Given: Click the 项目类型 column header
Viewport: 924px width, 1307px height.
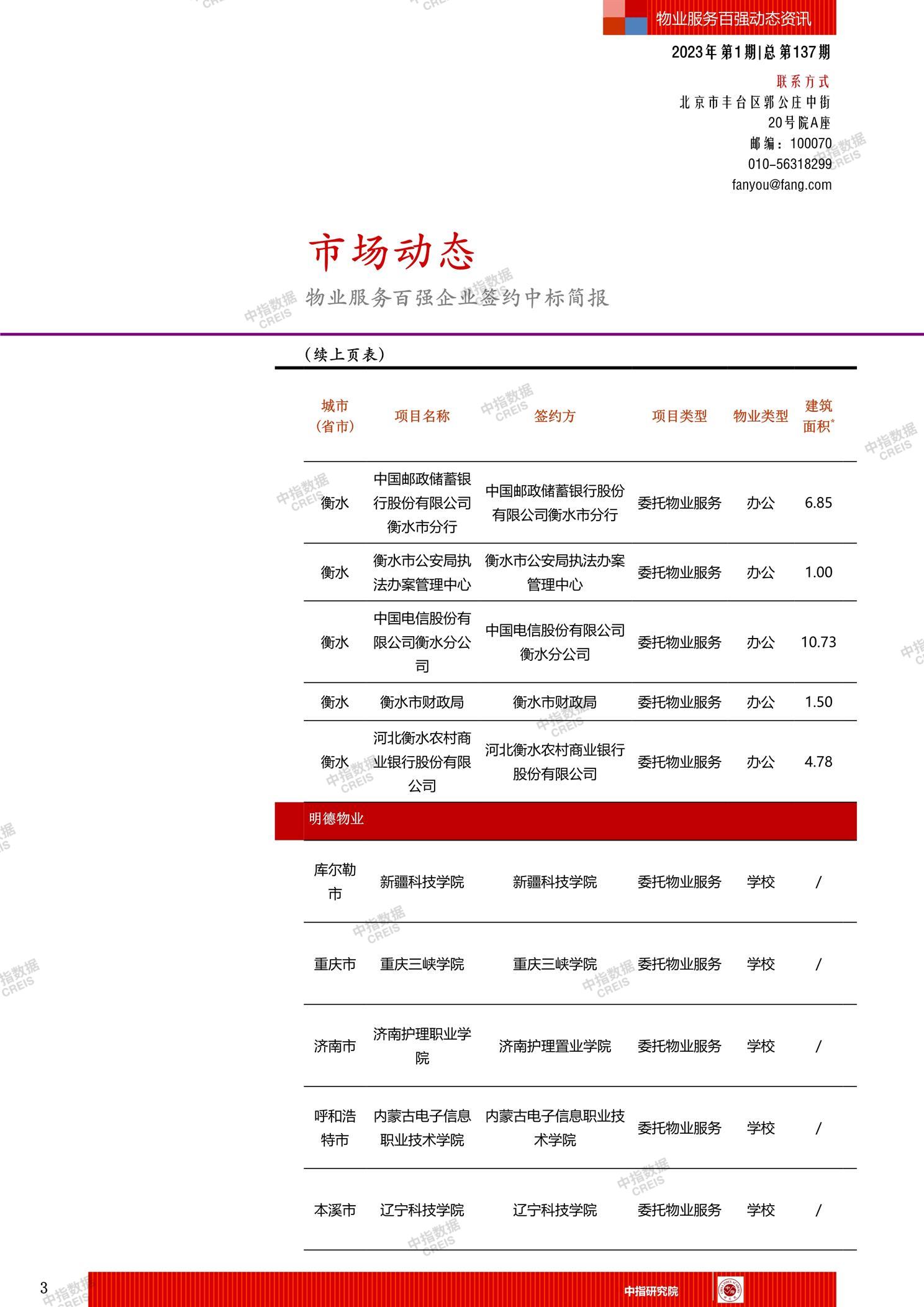Looking at the screenshot, I should tap(679, 416).
